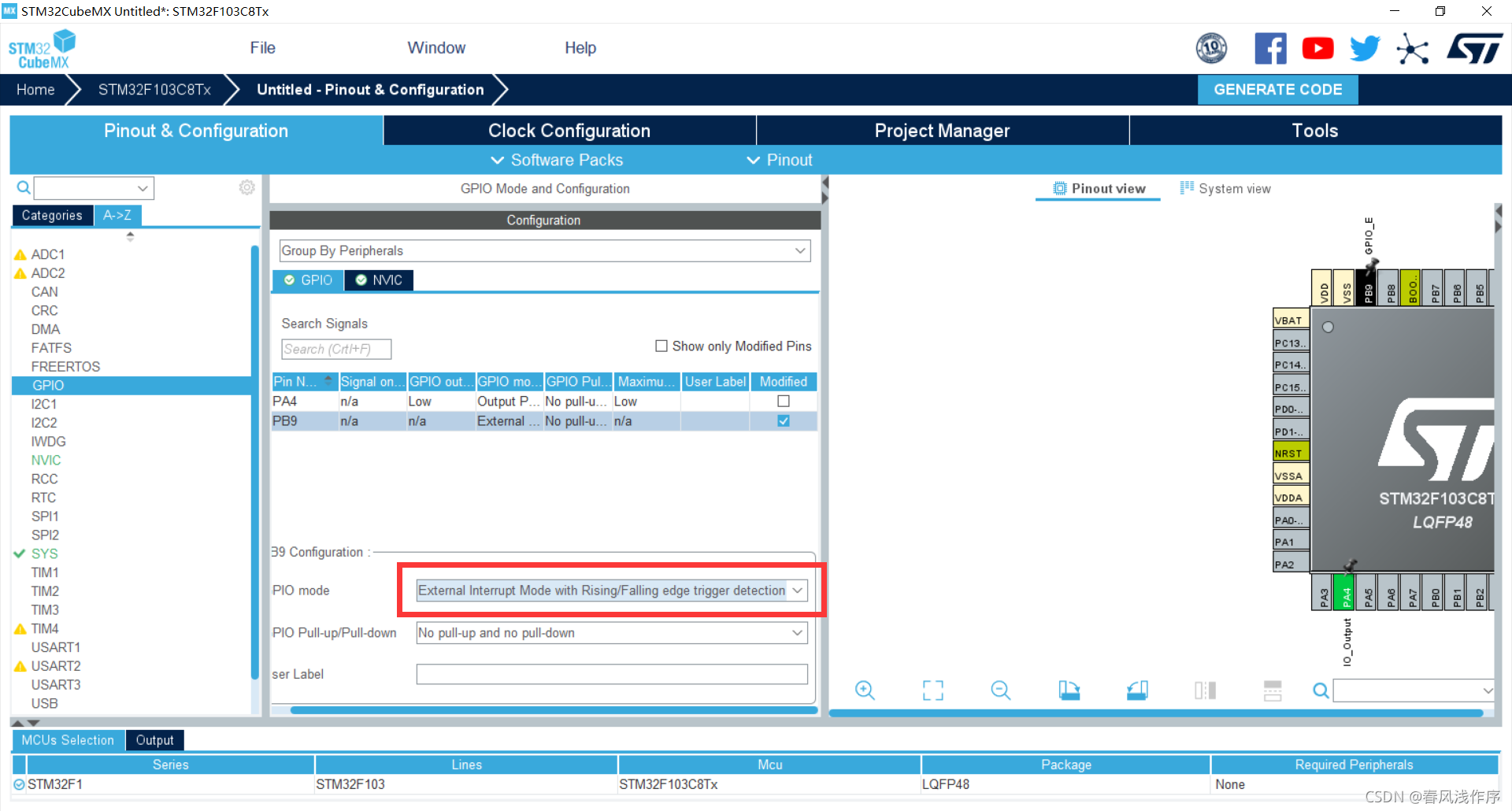
Task: Expand the Pinout dropdown menu
Action: [780, 160]
